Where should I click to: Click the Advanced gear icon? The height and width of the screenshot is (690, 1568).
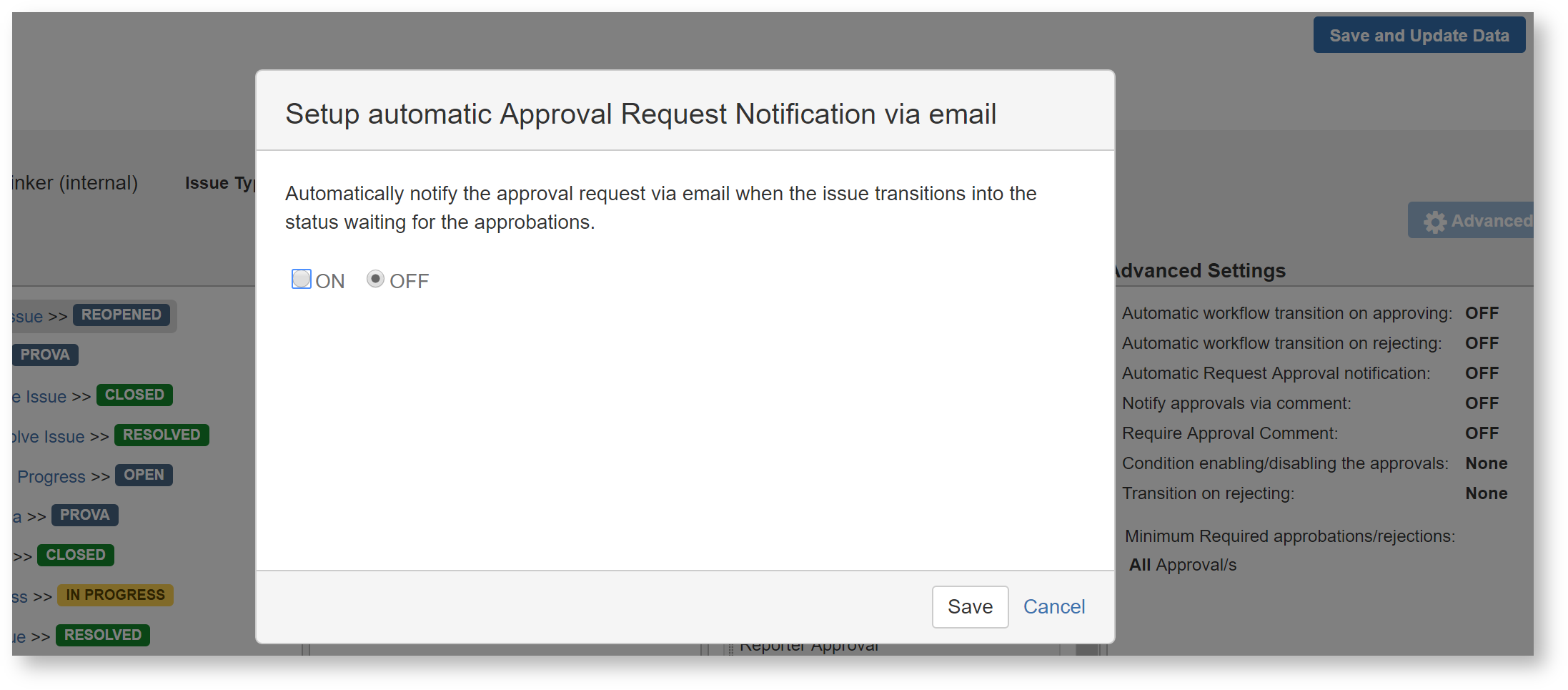pos(1434,222)
